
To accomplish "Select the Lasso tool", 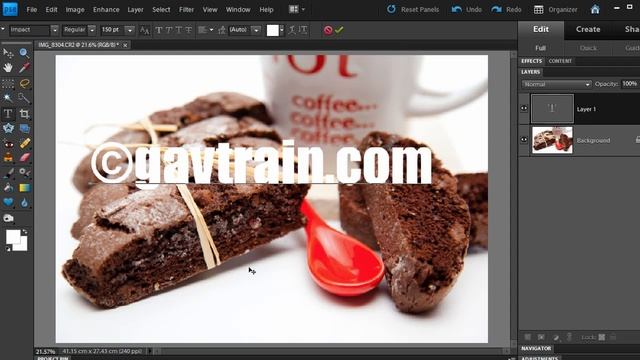I will 24,84.
